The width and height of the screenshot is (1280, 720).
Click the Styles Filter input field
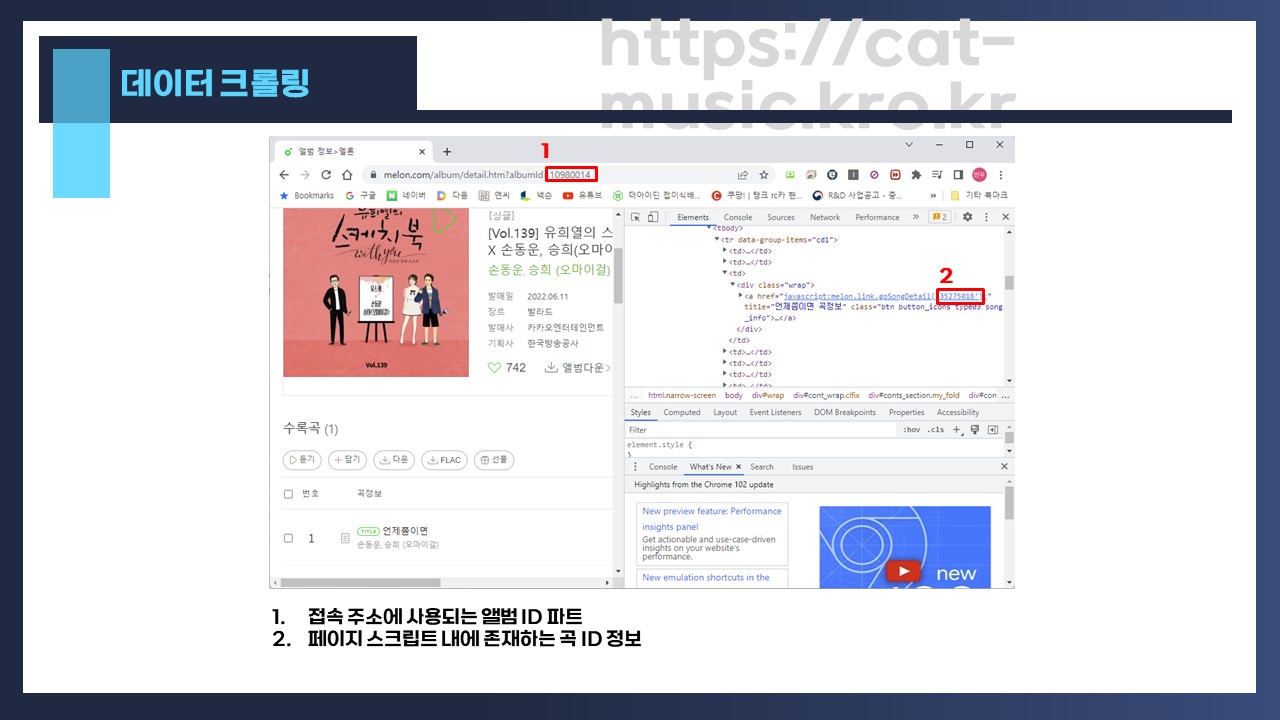(760, 430)
